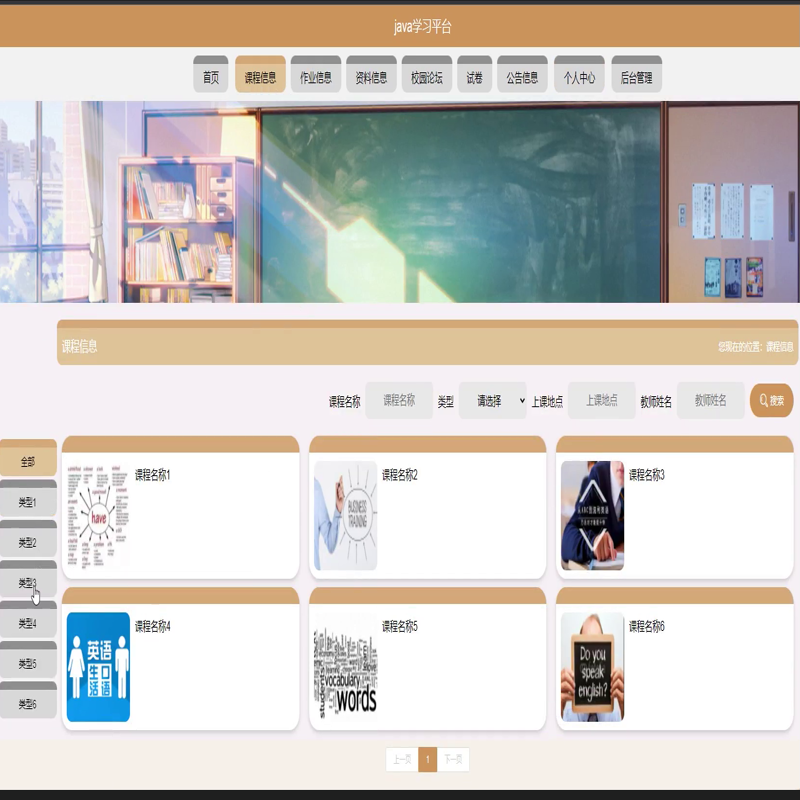The height and width of the screenshot is (800, 800).
Task: Click the 课程名称4 title text
Action: click(153, 626)
